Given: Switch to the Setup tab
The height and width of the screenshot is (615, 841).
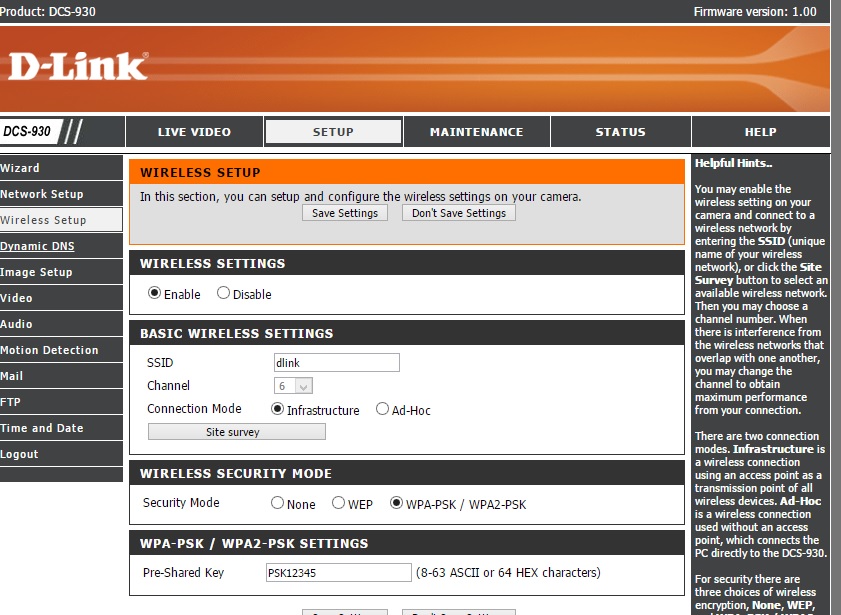Looking at the screenshot, I should (333, 132).
